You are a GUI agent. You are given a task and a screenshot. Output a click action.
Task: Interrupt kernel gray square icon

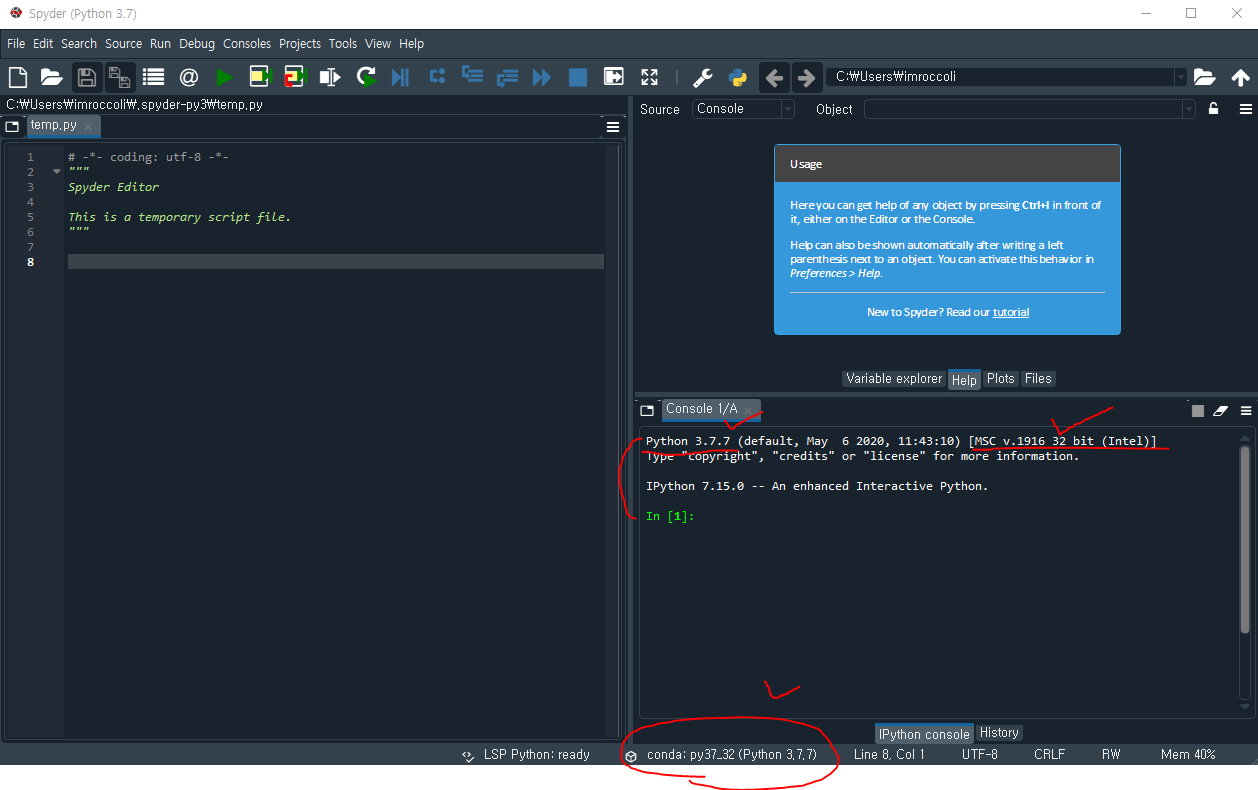point(1198,410)
